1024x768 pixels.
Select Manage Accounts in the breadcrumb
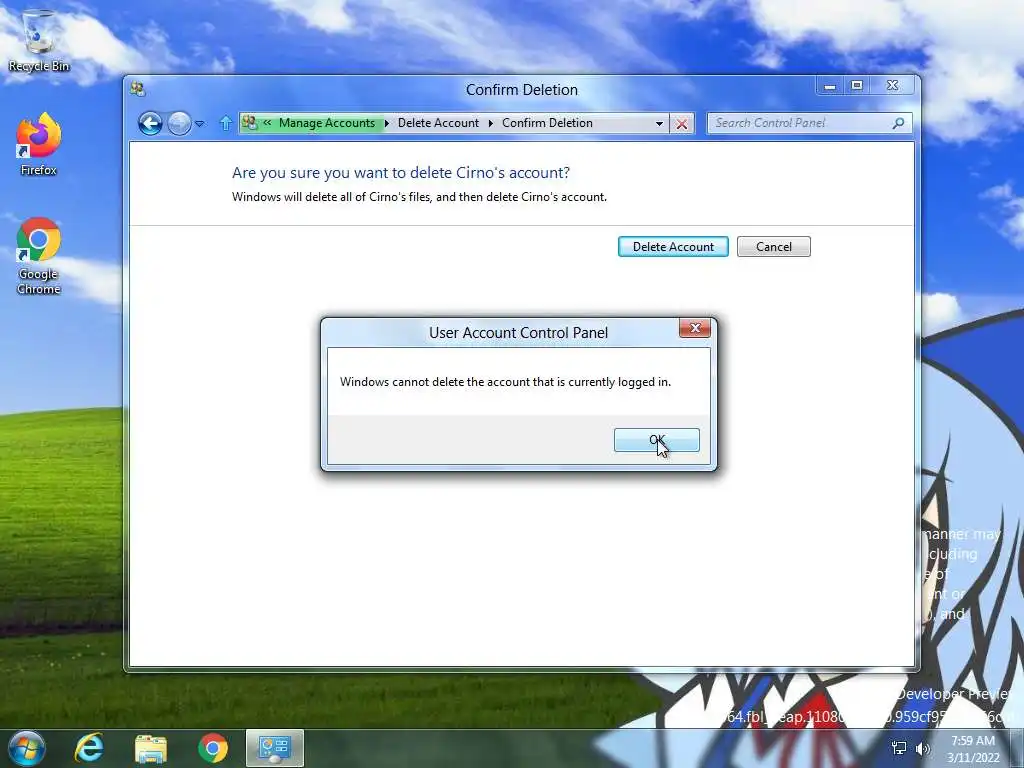click(327, 123)
